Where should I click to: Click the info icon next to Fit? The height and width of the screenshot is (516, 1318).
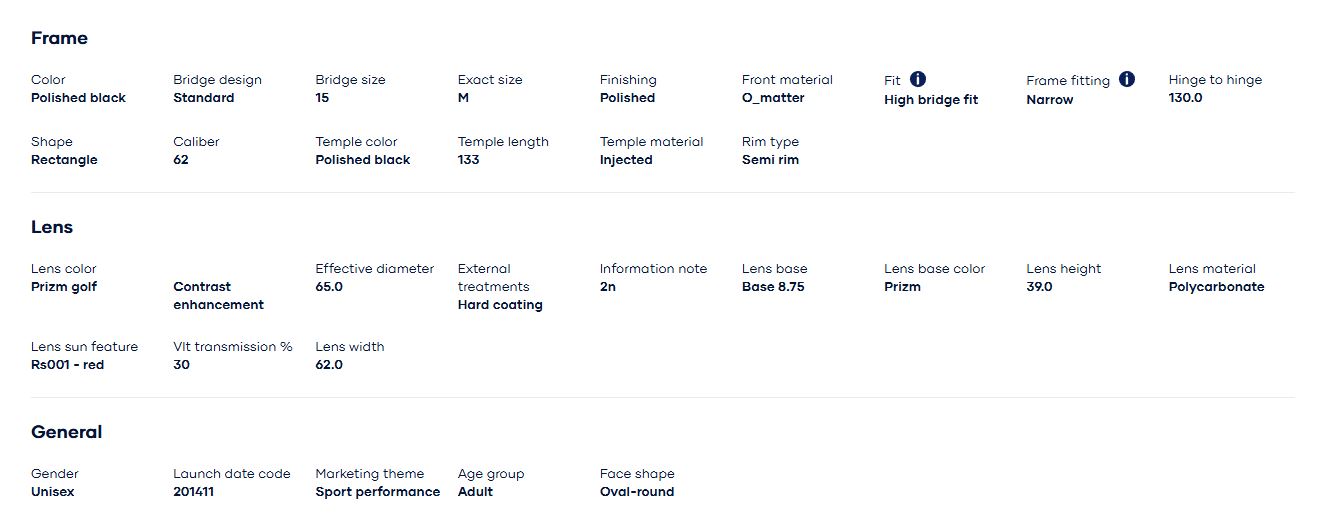(x=918, y=79)
